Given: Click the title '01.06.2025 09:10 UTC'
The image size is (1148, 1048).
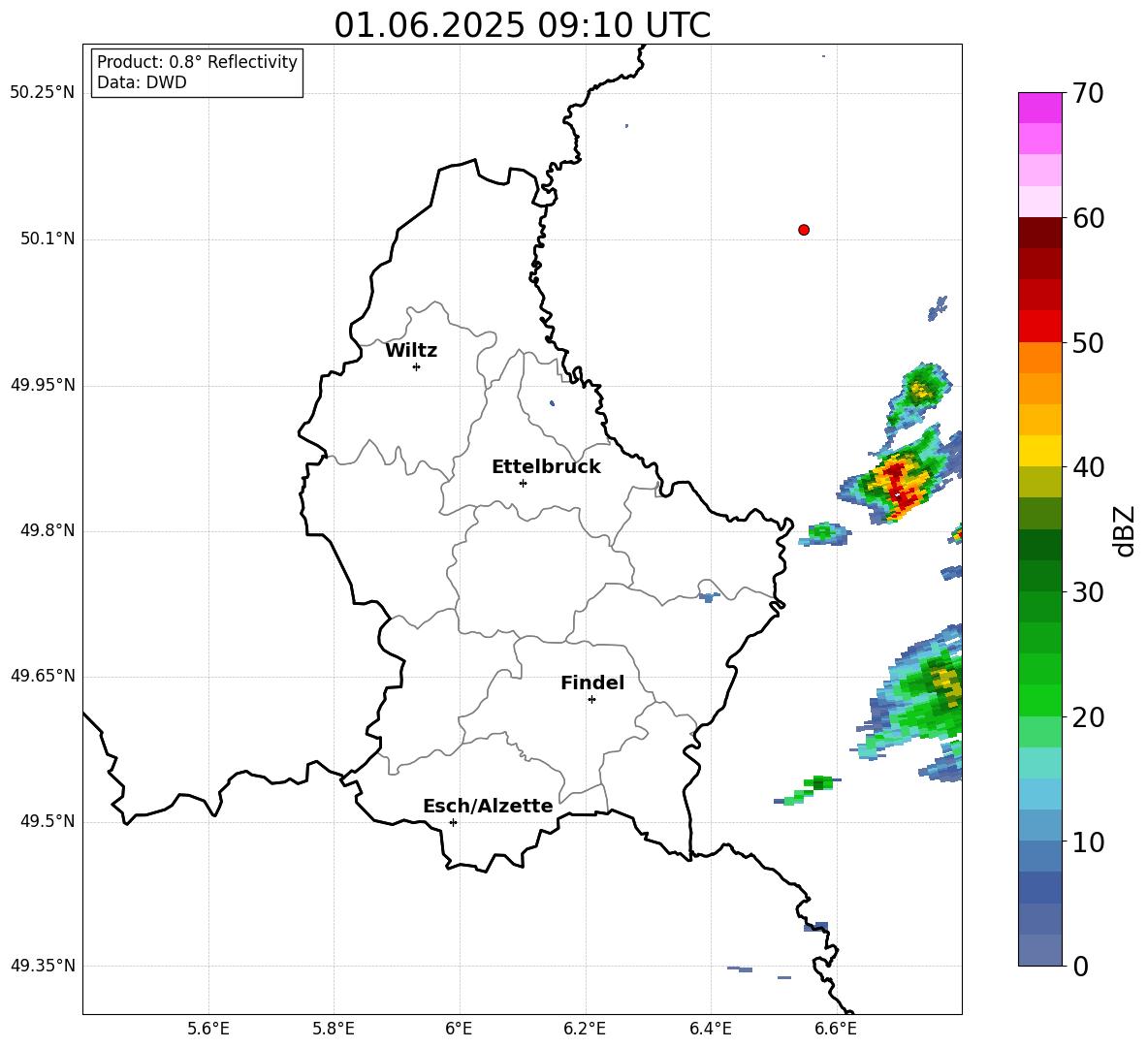Looking at the screenshot, I should point(522,25).
